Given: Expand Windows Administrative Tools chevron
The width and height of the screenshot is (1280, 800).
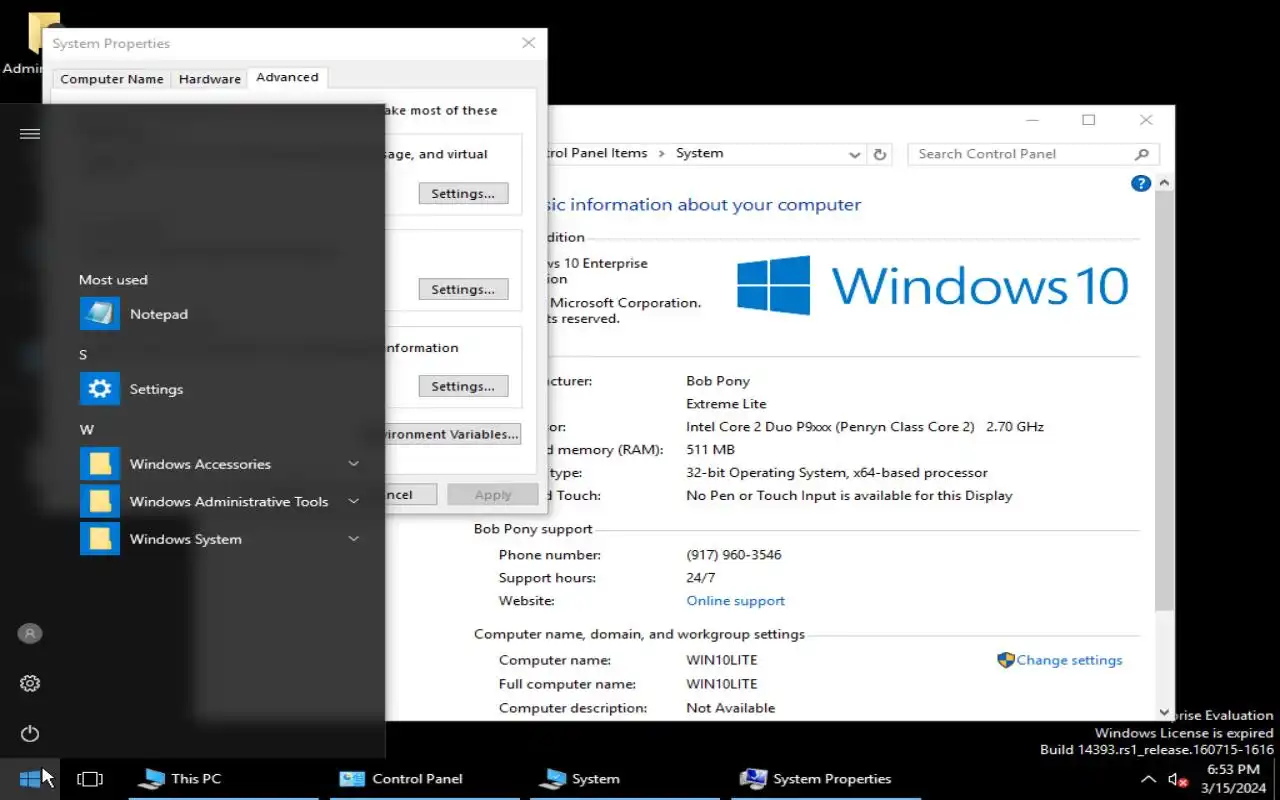Looking at the screenshot, I should (x=353, y=501).
